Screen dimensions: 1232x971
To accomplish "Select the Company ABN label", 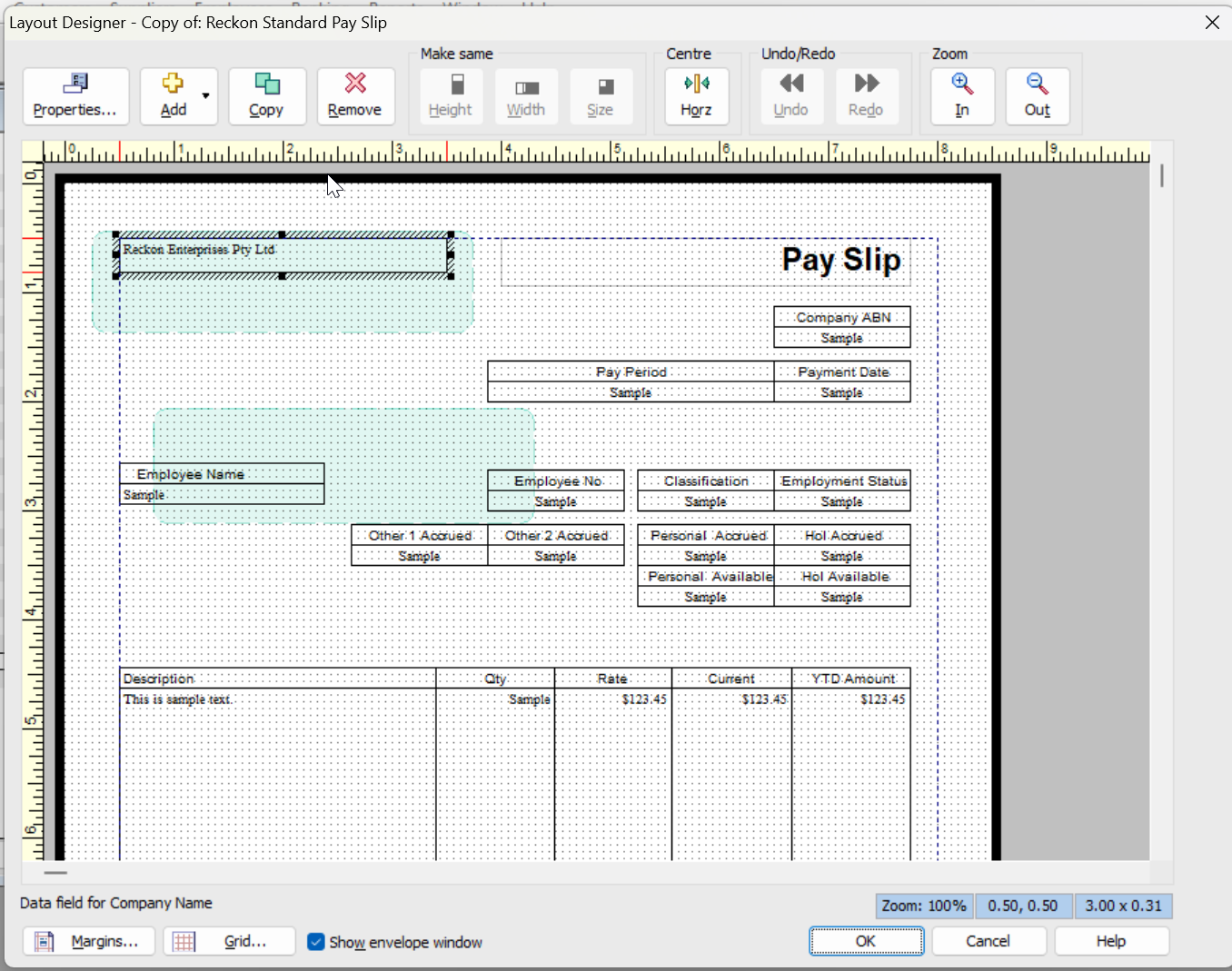I will click(x=842, y=317).
